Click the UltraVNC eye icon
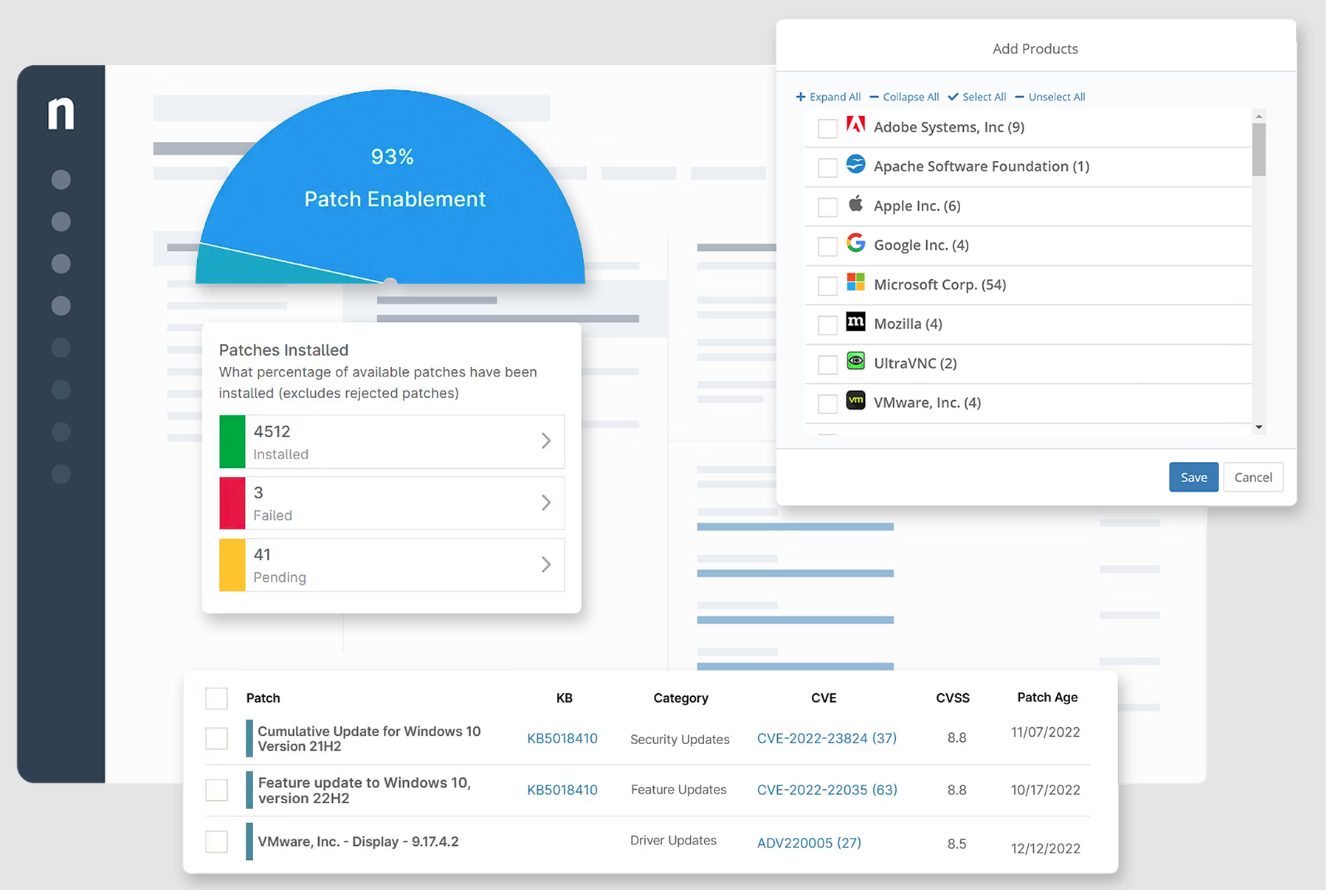 tap(855, 361)
